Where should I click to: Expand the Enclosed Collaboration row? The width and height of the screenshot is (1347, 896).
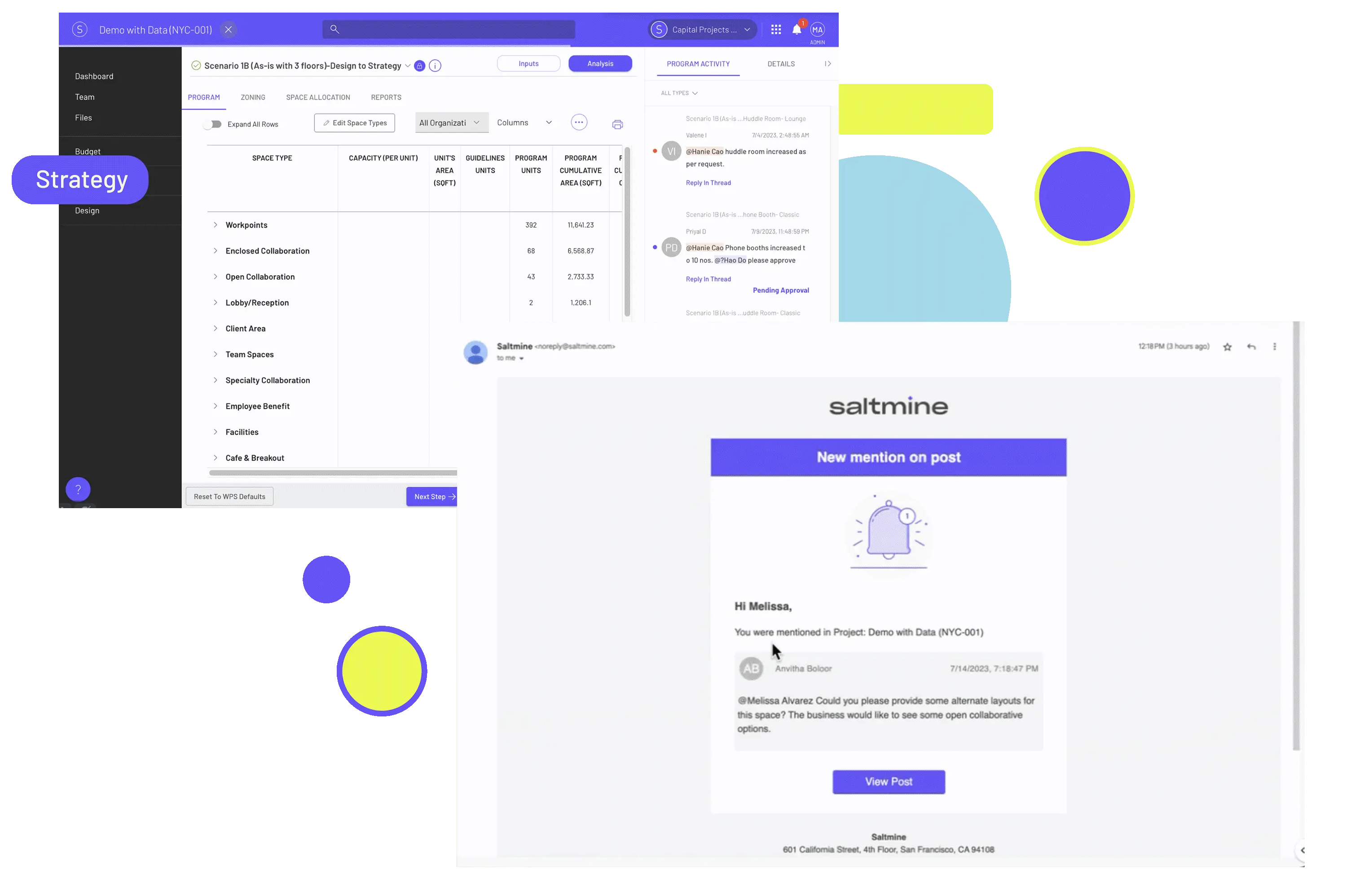(x=215, y=250)
